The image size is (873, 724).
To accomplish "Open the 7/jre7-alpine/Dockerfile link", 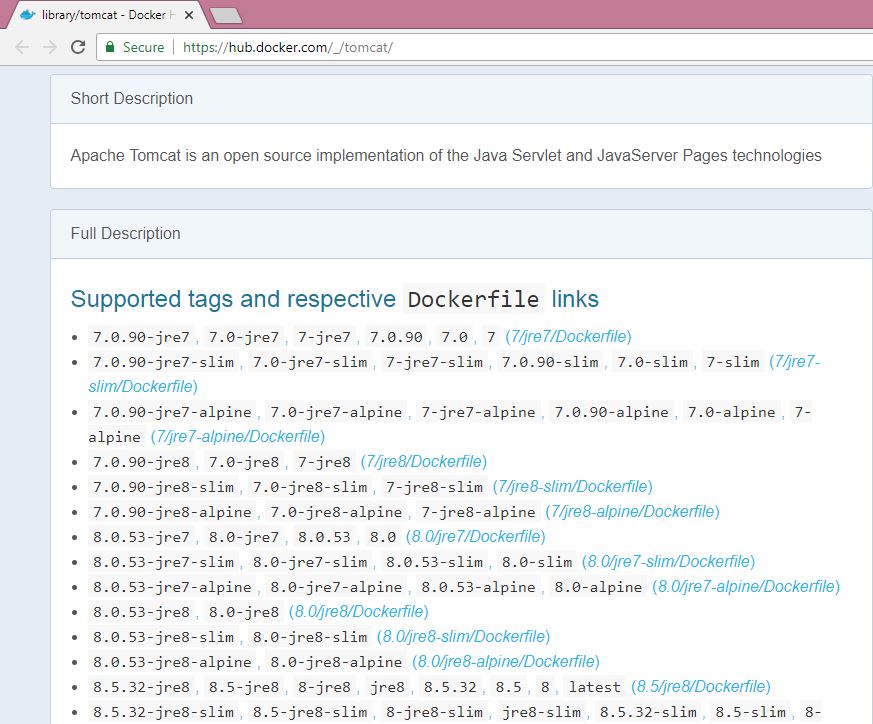I will (238, 436).
